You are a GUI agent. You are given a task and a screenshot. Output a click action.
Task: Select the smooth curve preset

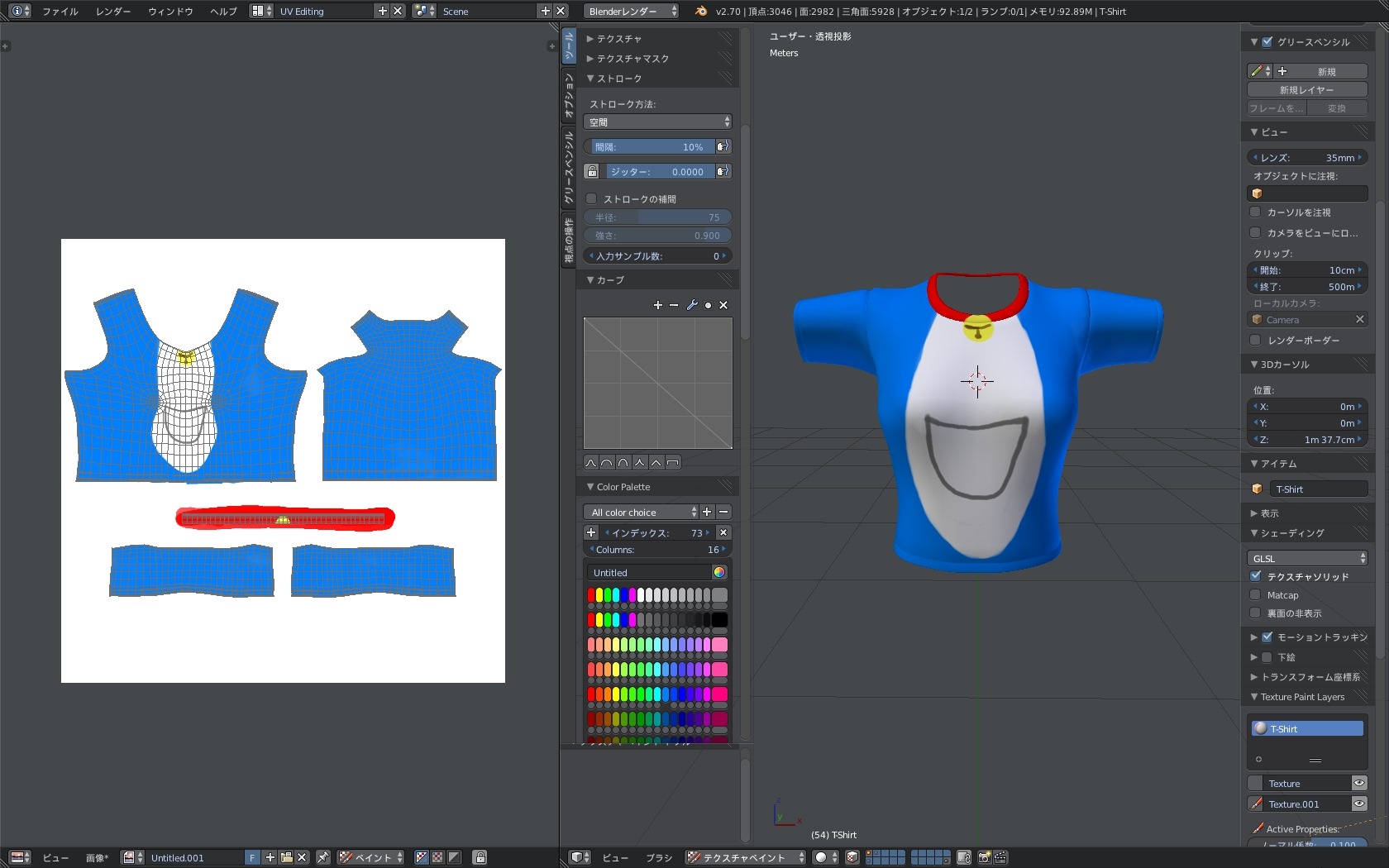[591, 463]
